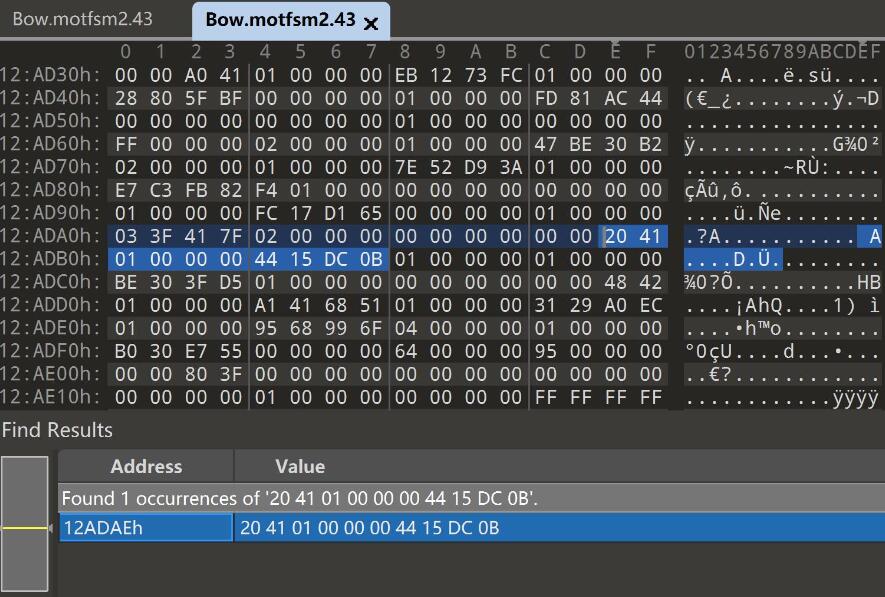The width and height of the screenshot is (885, 597).
Task: Click the ASCII column header 0123456789ABCDEF
Action: (782, 51)
